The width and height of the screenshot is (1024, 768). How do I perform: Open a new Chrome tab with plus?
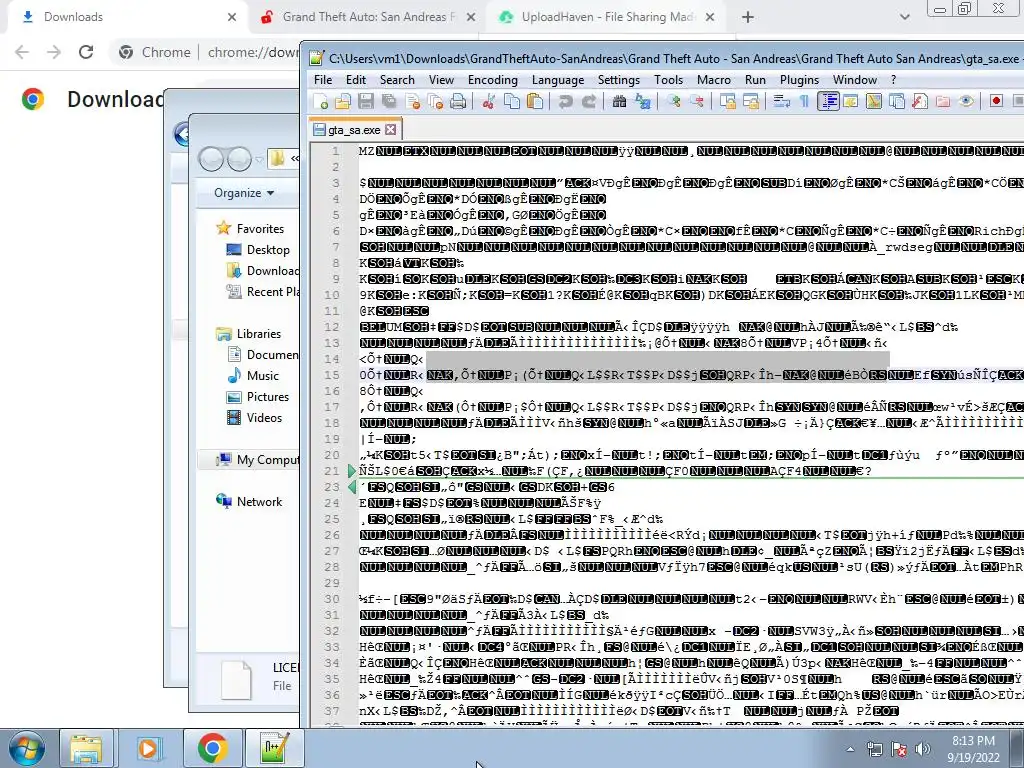point(748,17)
